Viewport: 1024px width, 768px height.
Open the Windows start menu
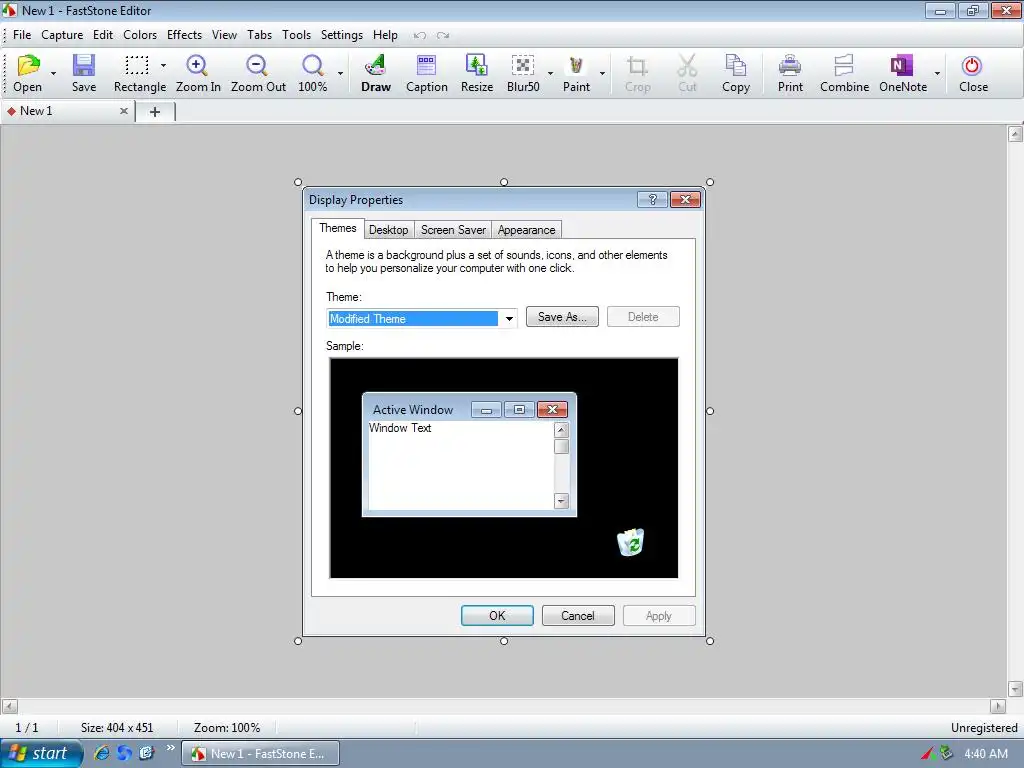(x=41, y=754)
